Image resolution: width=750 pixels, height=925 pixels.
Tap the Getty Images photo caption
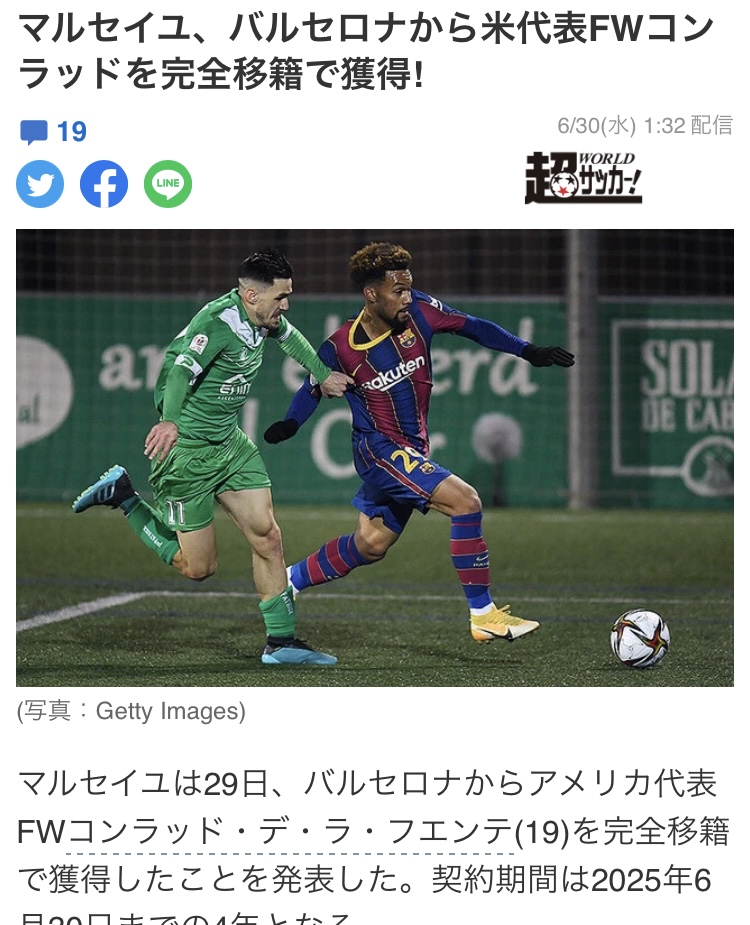pyautogui.click(x=131, y=711)
